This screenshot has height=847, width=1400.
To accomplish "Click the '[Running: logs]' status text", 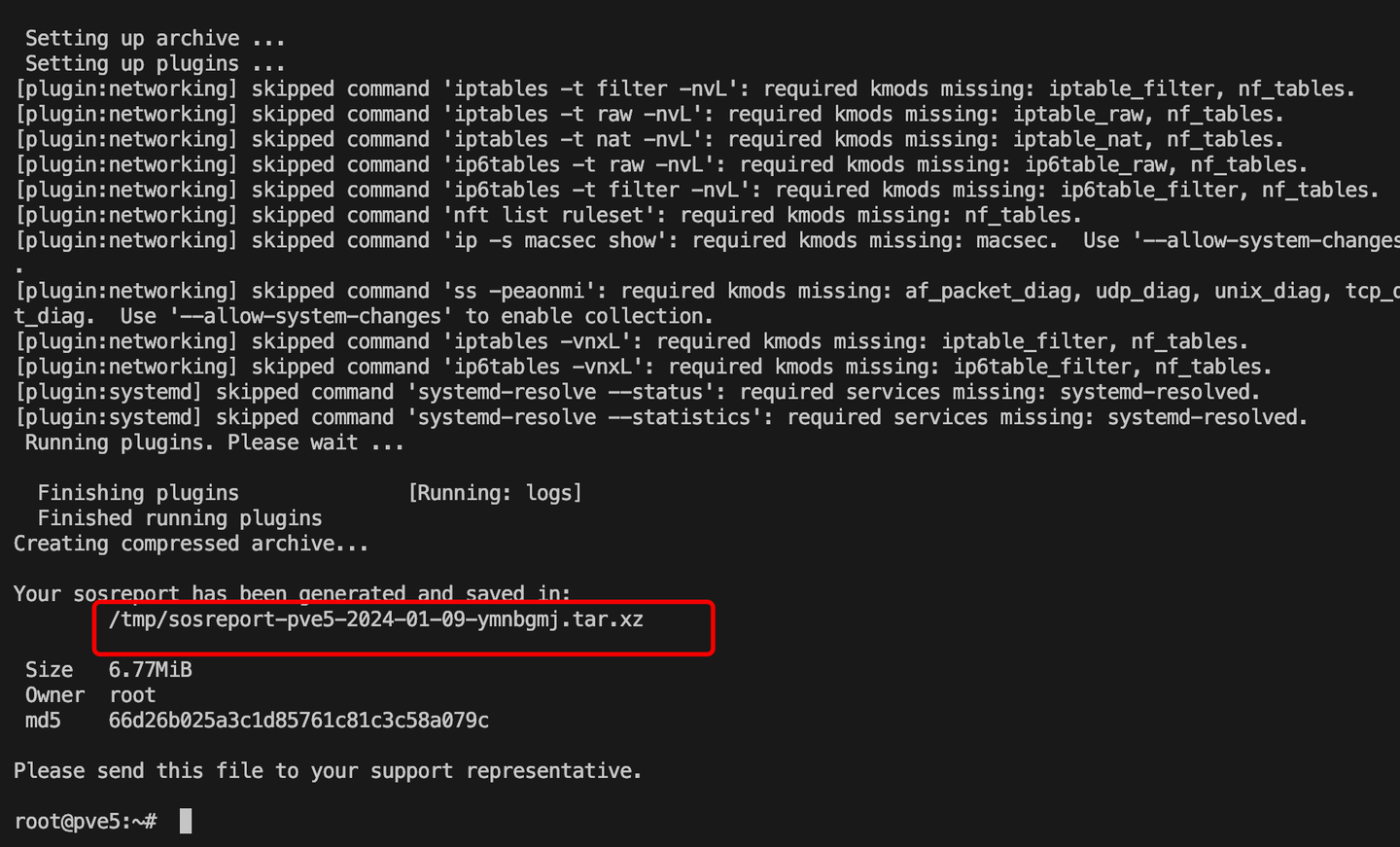I will (495, 493).
